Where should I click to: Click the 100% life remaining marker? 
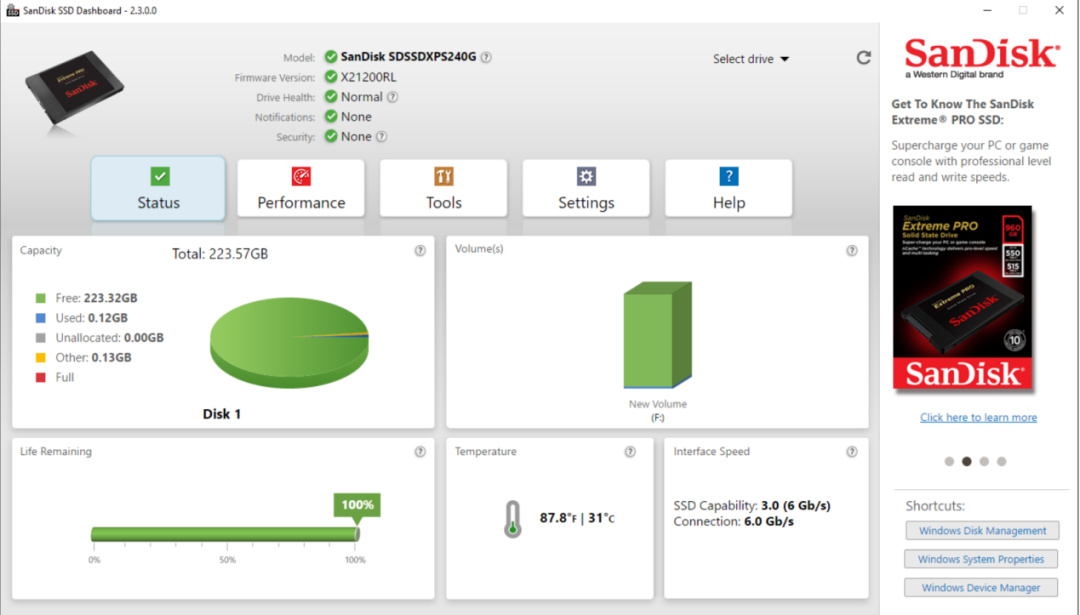pyautogui.click(x=357, y=505)
